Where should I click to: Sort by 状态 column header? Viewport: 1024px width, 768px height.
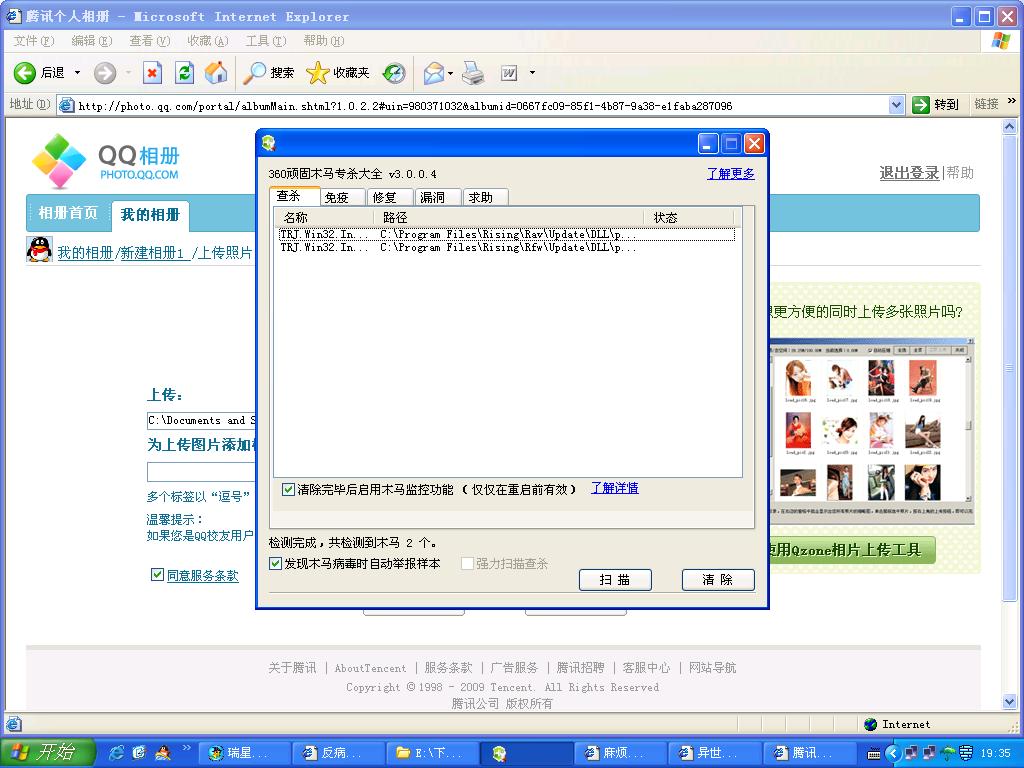click(688, 217)
